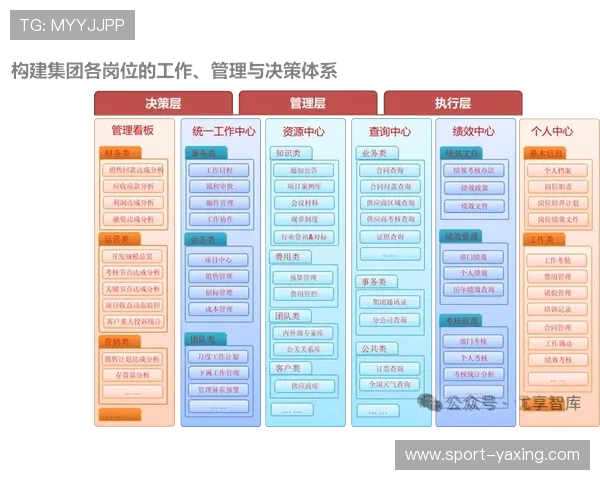This screenshot has height=480, width=600.
Task: Select the 决策层 header tab
Action: click(163, 103)
